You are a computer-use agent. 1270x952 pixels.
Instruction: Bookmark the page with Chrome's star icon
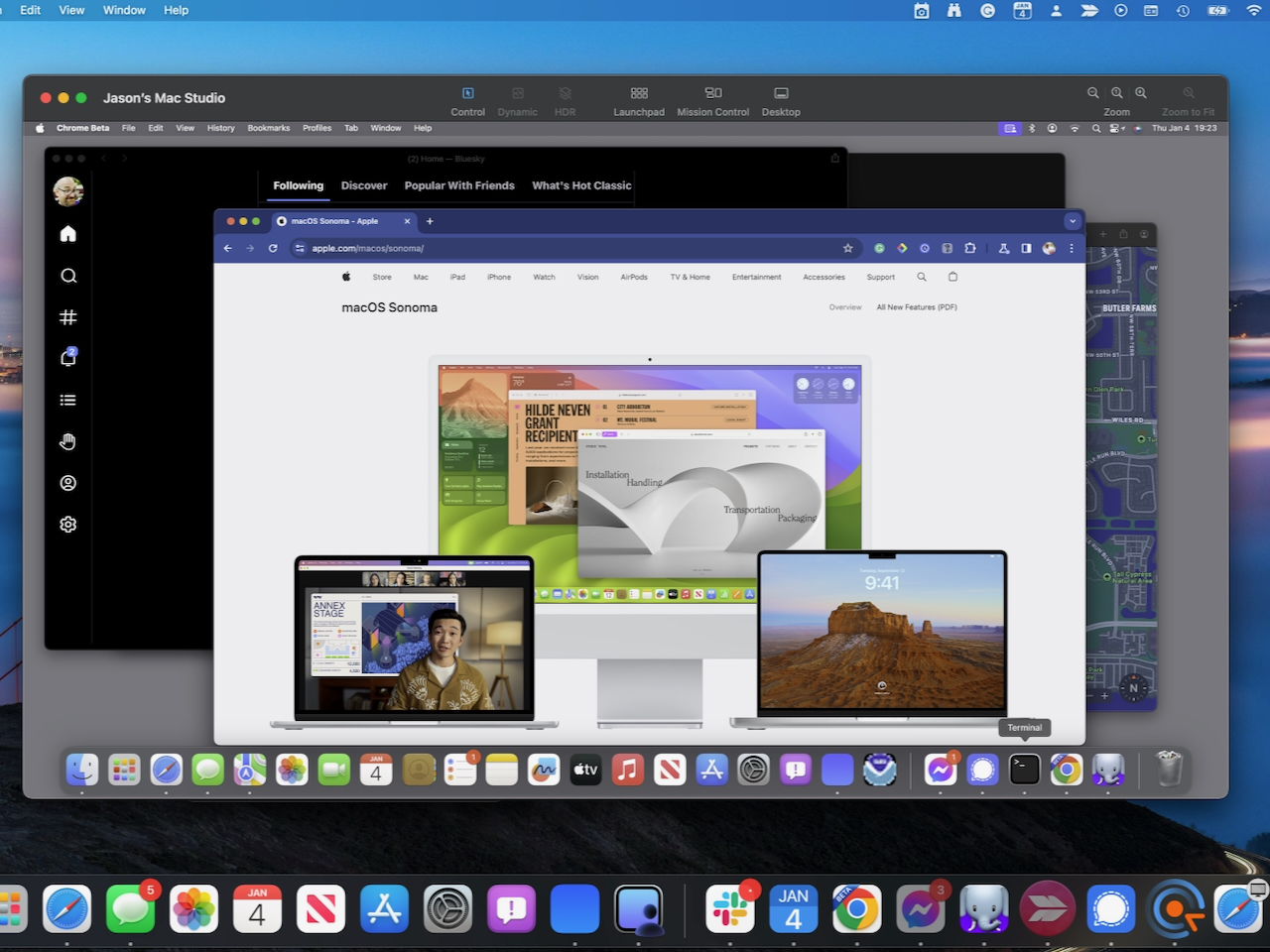(847, 248)
